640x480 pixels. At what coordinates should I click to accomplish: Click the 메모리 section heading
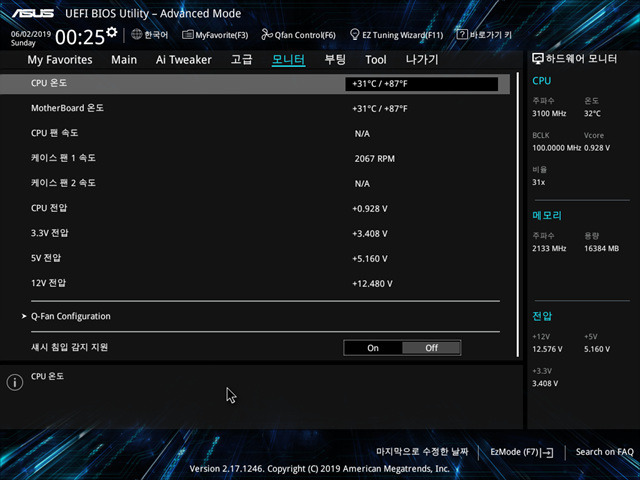click(547, 216)
